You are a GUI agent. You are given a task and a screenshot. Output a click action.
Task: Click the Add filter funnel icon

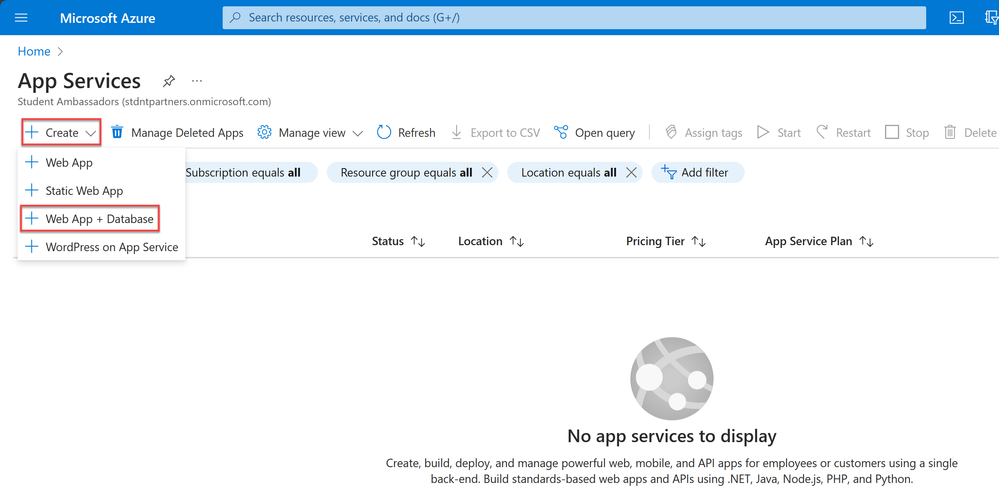pos(668,173)
